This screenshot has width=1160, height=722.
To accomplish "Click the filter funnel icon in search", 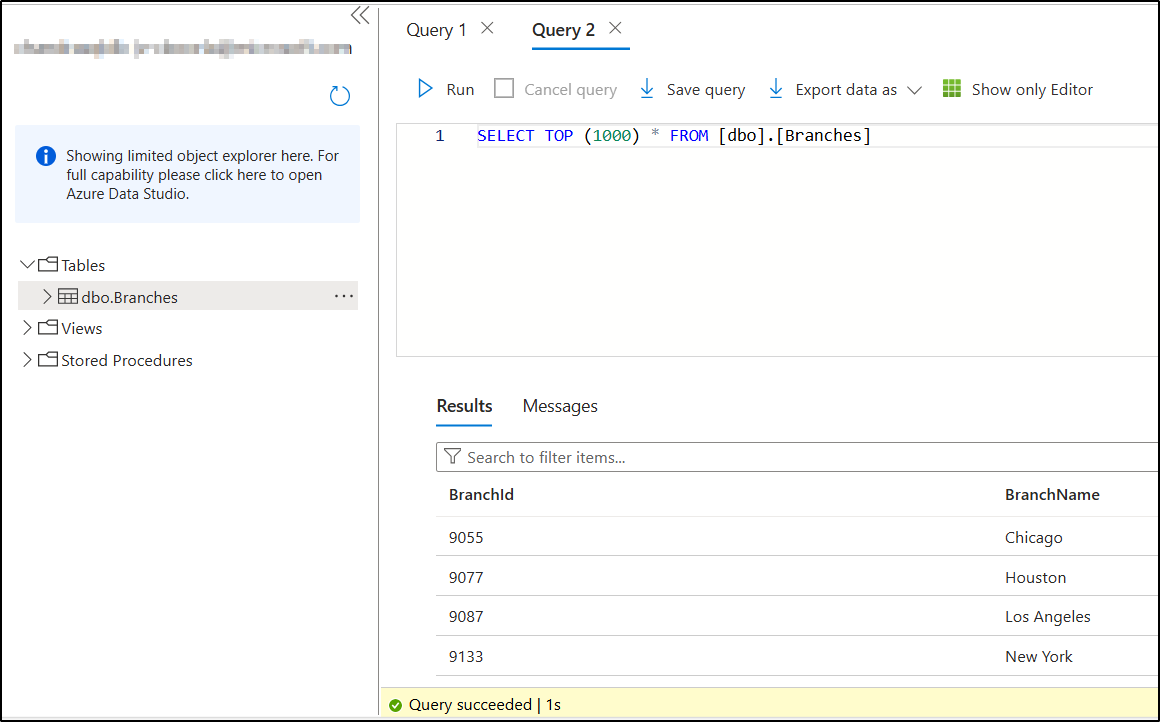I will pos(452,456).
